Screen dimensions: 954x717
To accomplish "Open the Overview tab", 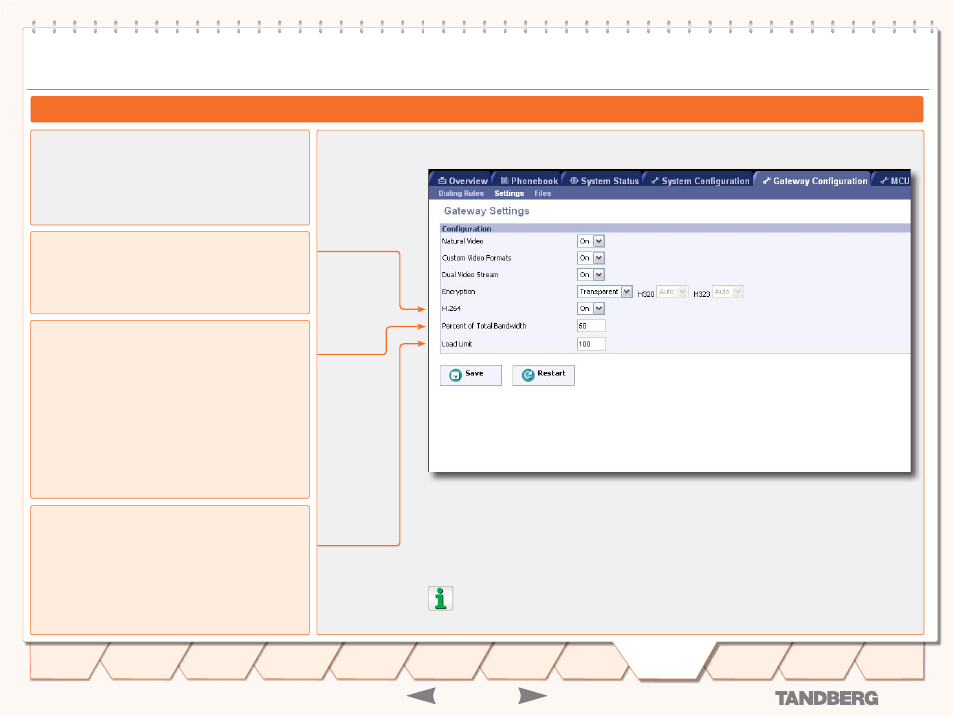I will (462, 181).
